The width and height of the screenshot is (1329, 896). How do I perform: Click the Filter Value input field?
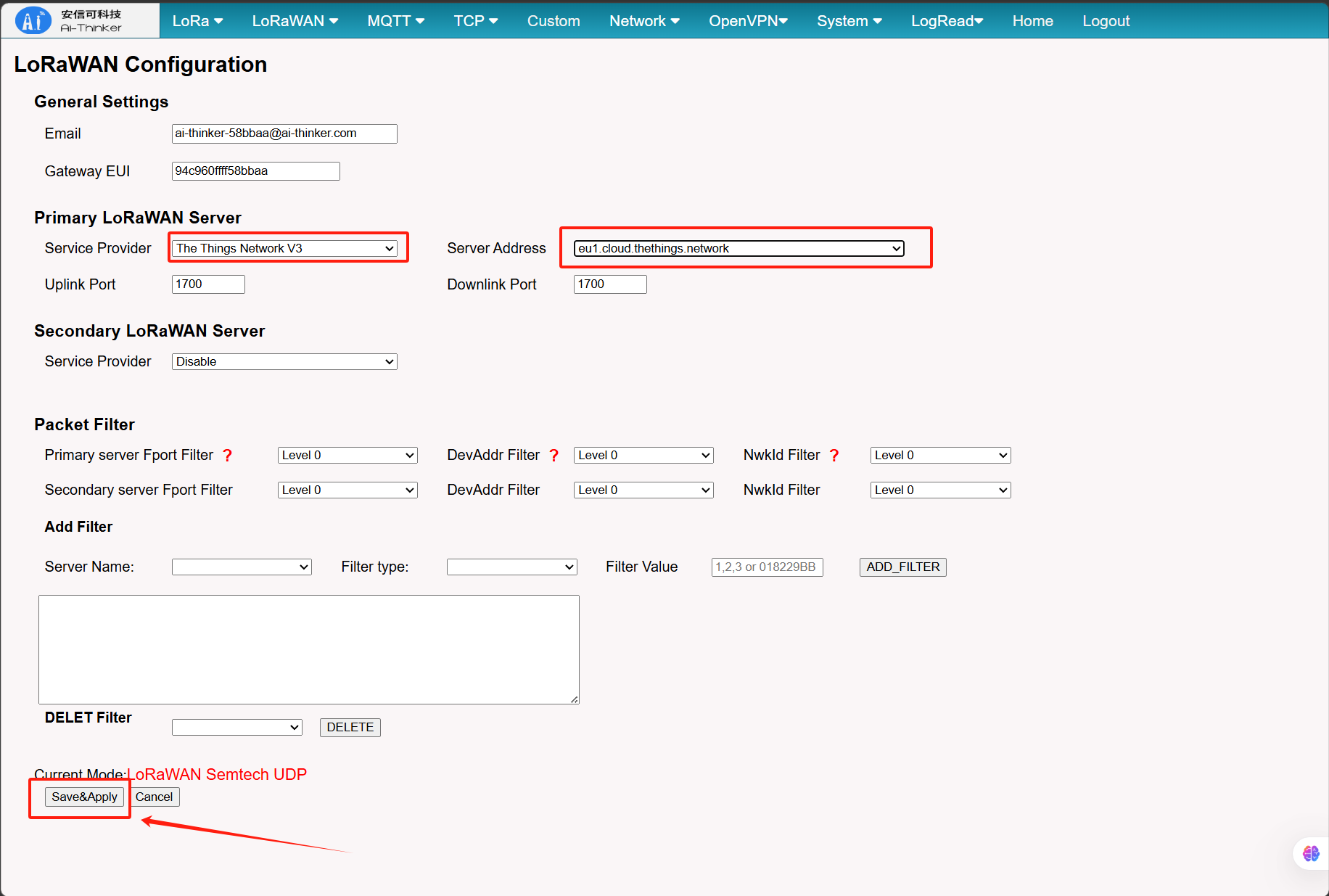click(767, 567)
